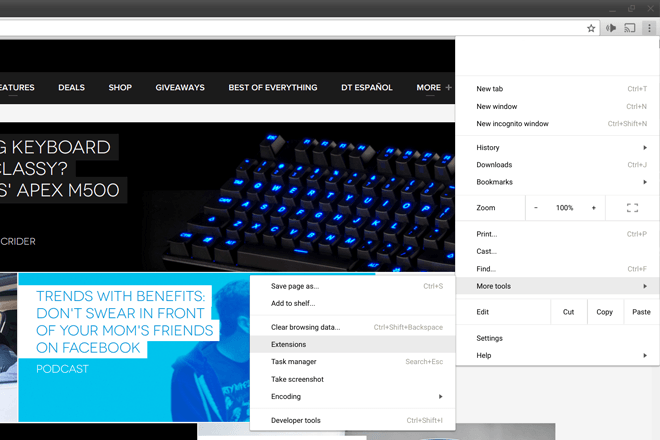
Task: Click the three-dot Chrome menu button
Action: (649, 28)
